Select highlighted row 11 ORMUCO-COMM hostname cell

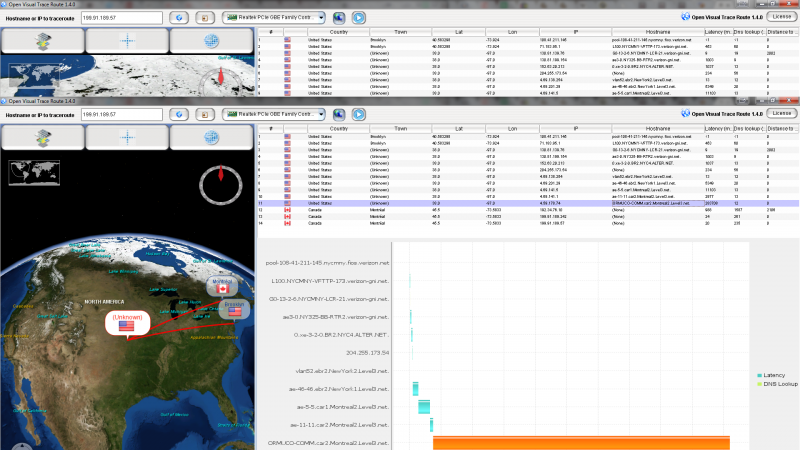(x=658, y=203)
